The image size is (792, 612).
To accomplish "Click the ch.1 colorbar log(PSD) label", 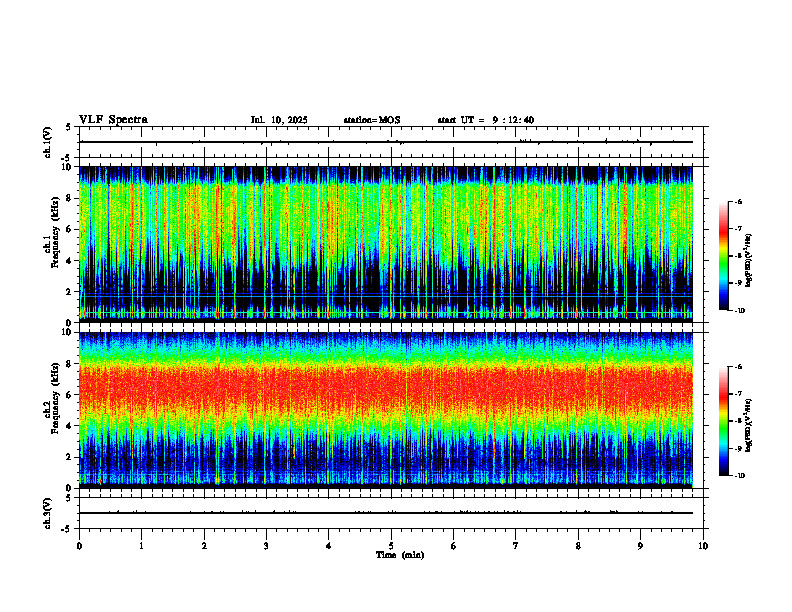I will [749, 261].
